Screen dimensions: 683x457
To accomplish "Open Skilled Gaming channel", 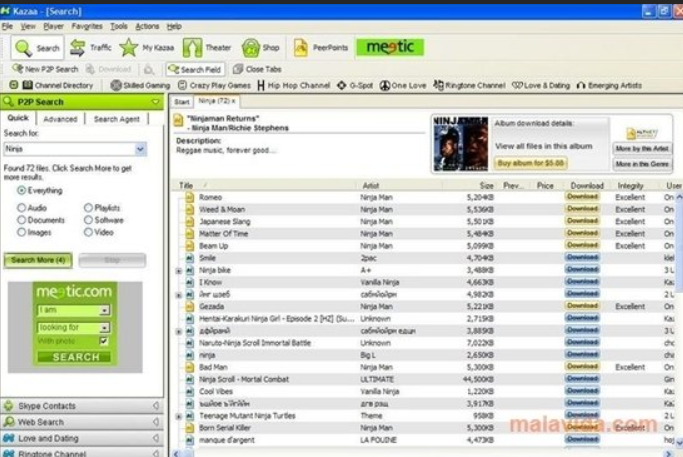I will point(140,85).
